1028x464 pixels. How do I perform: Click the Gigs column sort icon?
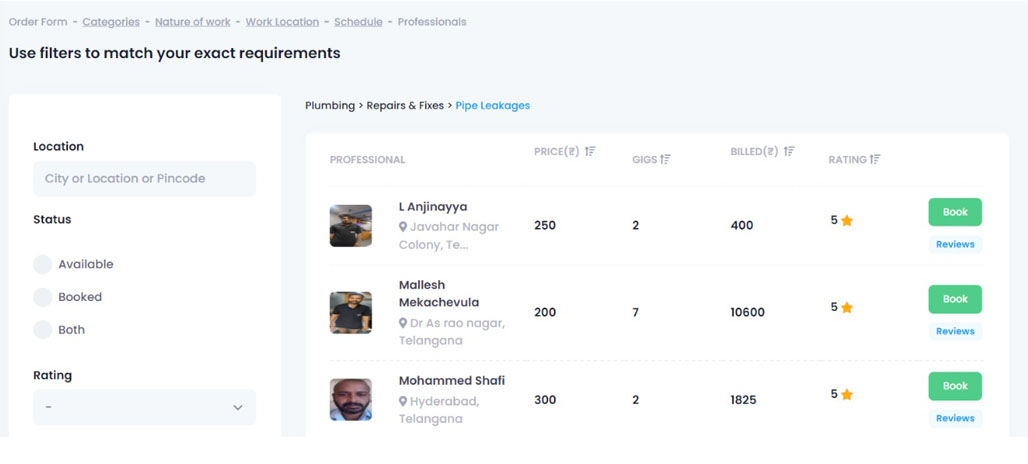[x=665, y=159]
